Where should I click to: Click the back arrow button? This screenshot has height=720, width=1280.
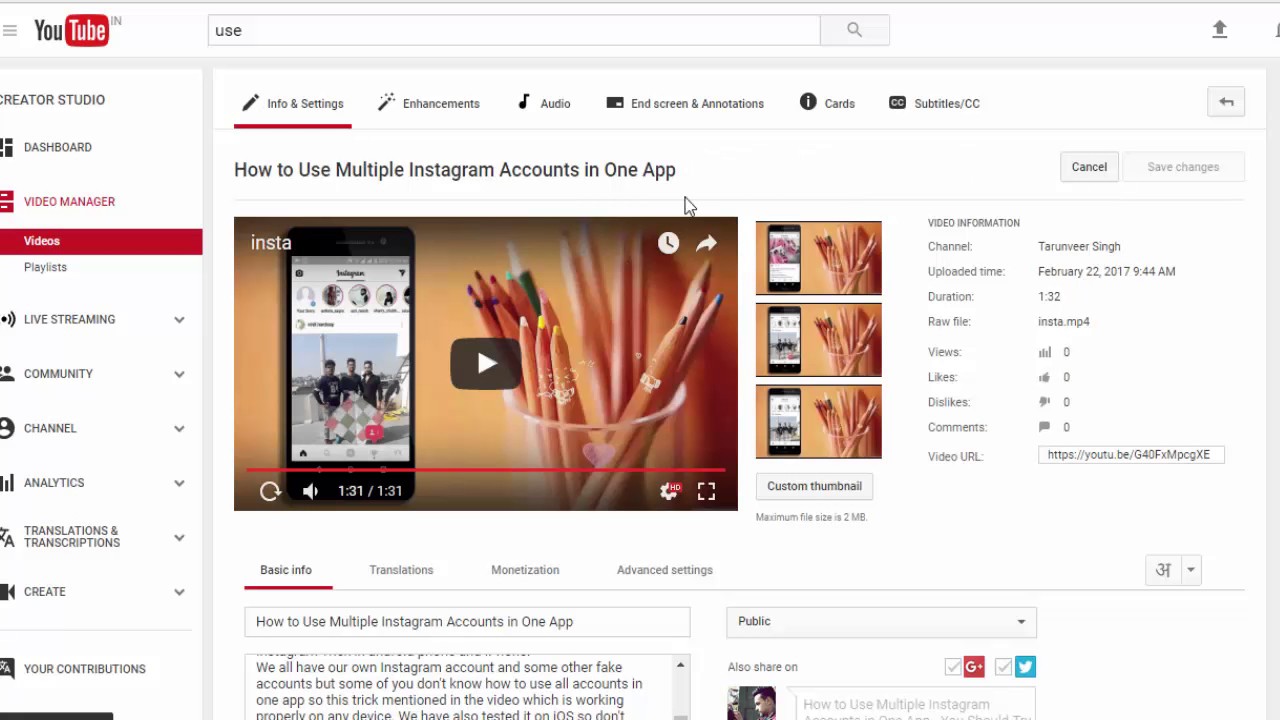[1226, 102]
